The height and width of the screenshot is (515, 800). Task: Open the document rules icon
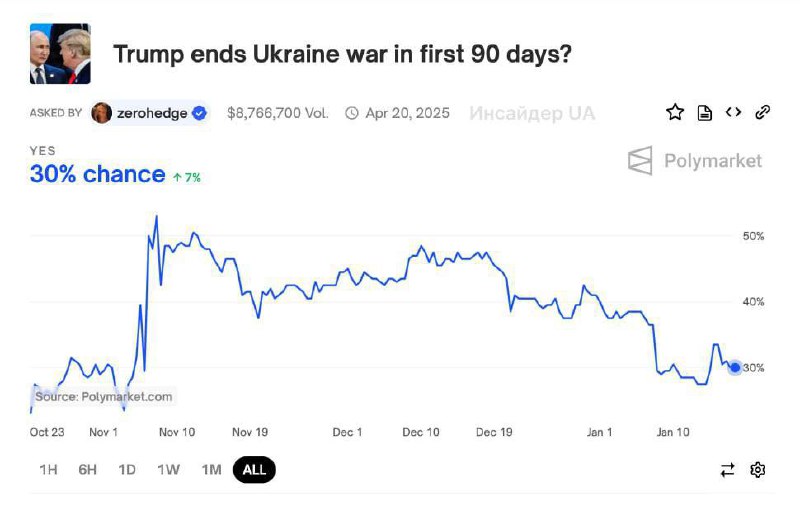click(x=704, y=113)
